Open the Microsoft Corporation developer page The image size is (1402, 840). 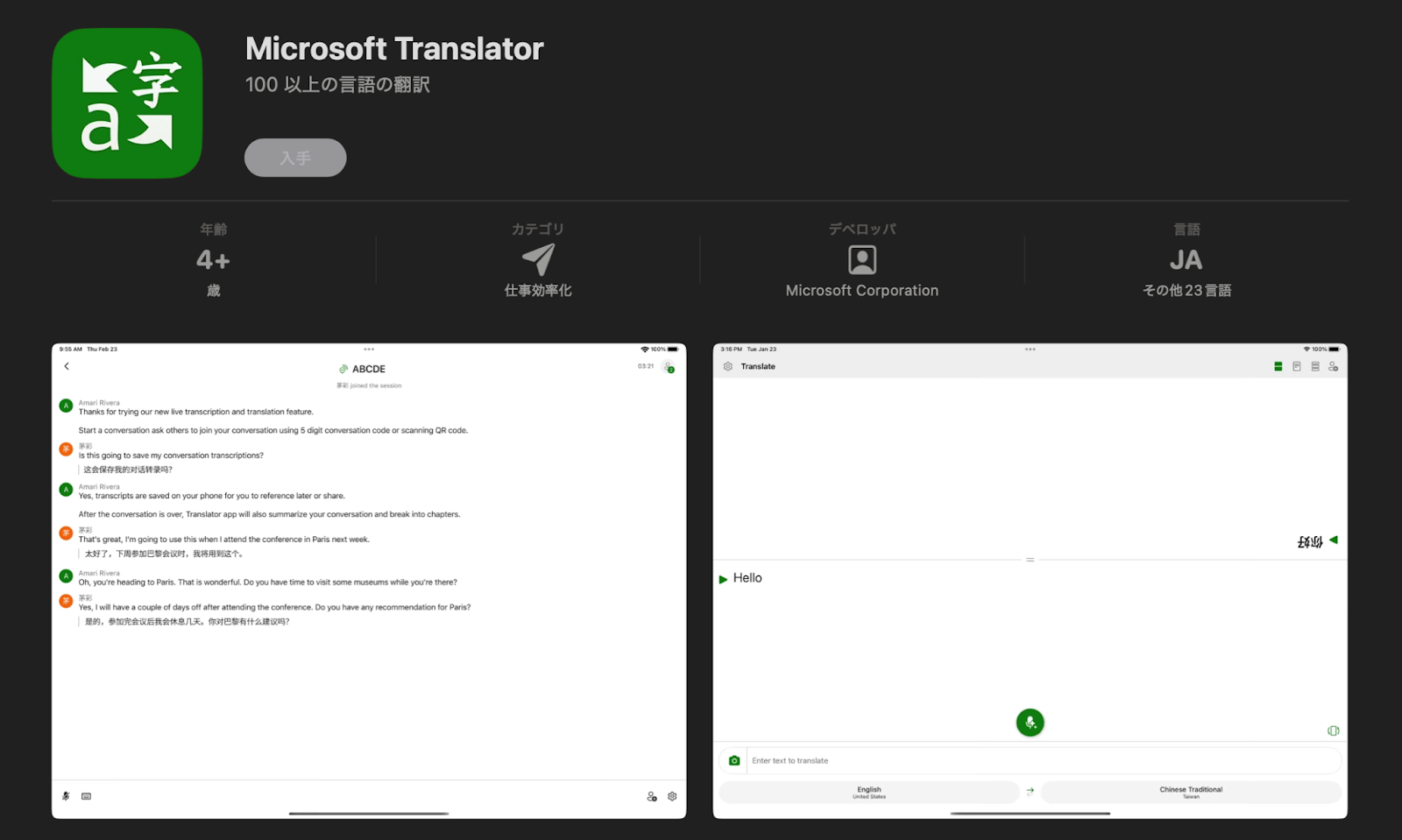(x=861, y=290)
